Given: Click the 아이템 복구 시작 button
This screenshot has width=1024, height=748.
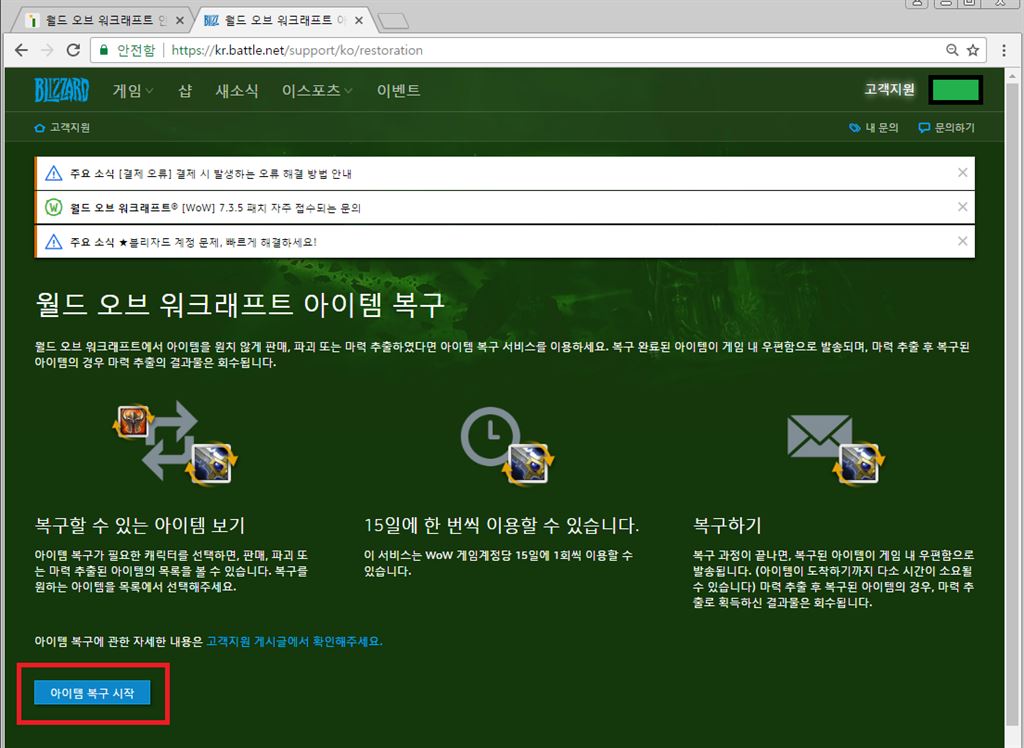Looking at the screenshot, I should 92,693.
